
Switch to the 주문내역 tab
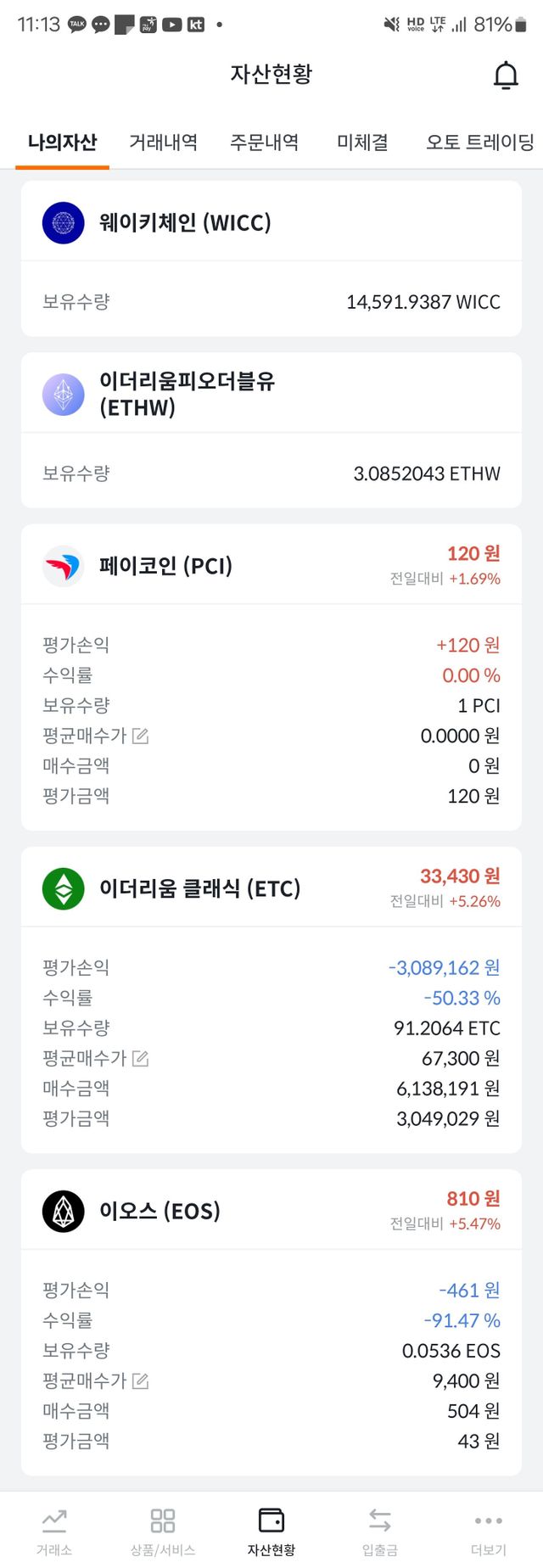point(264,142)
